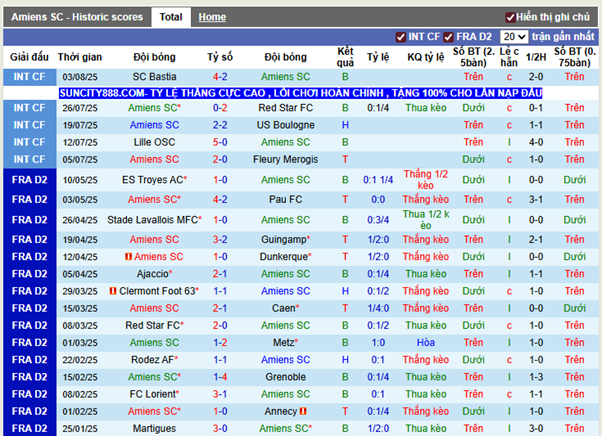Click Thua 1/2 kèo result in Lavallois row
This screenshot has width=602, height=436.
point(425,220)
